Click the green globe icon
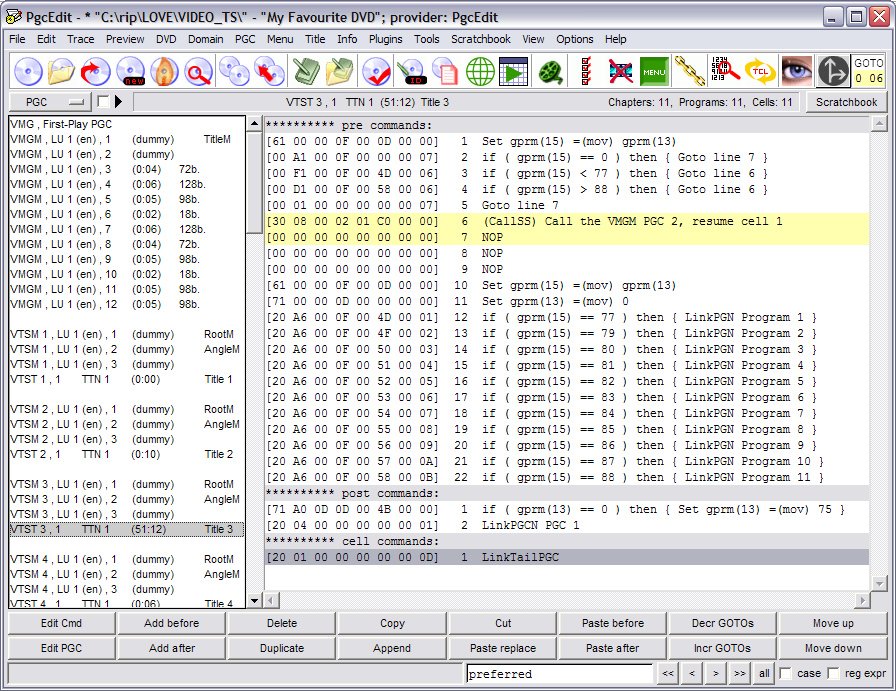The width and height of the screenshot is (896, 691). tap(480, 71)
